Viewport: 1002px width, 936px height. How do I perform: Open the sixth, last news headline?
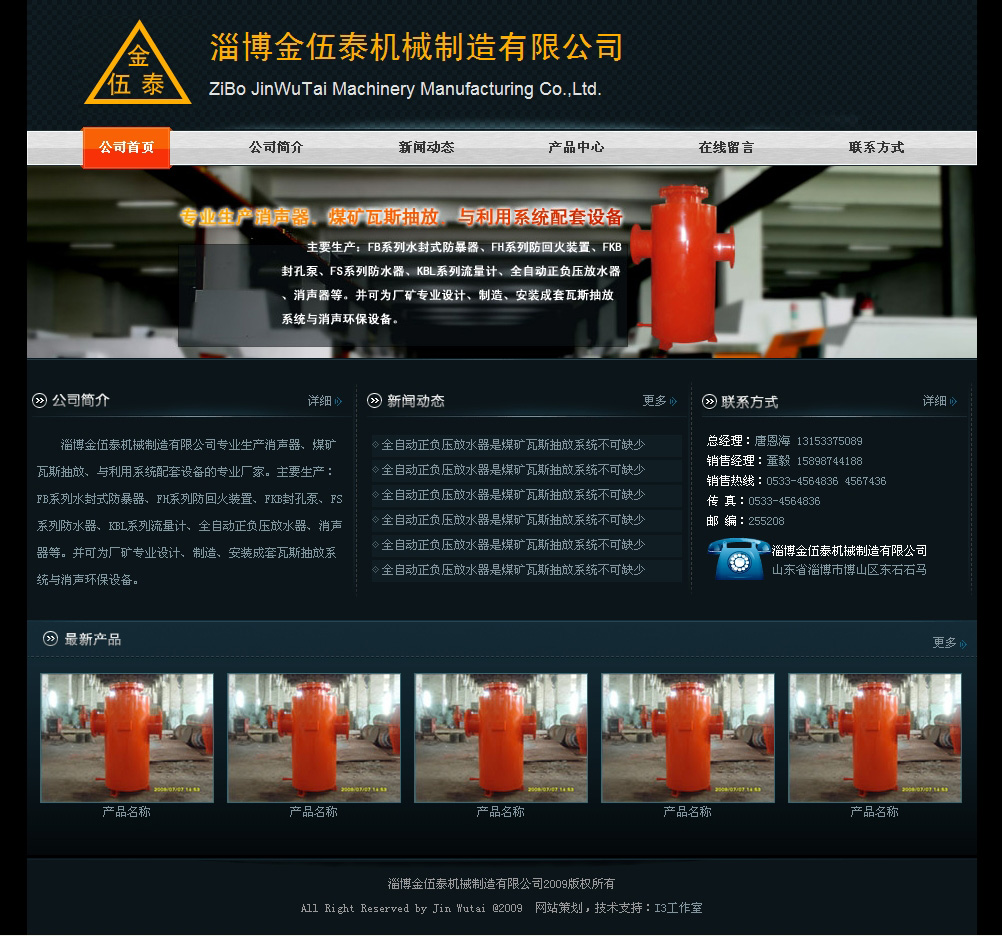click(513, 569)
